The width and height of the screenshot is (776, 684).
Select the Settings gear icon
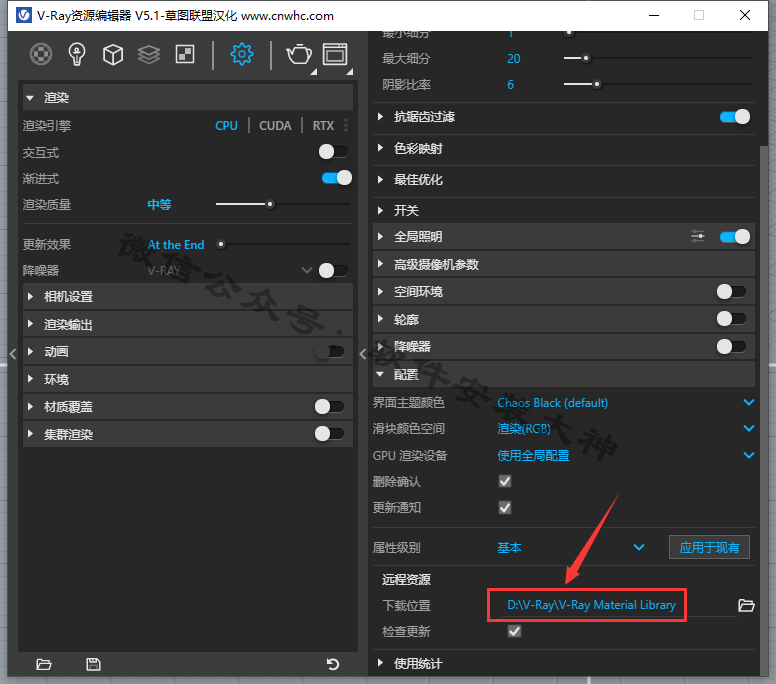[242, 54]
